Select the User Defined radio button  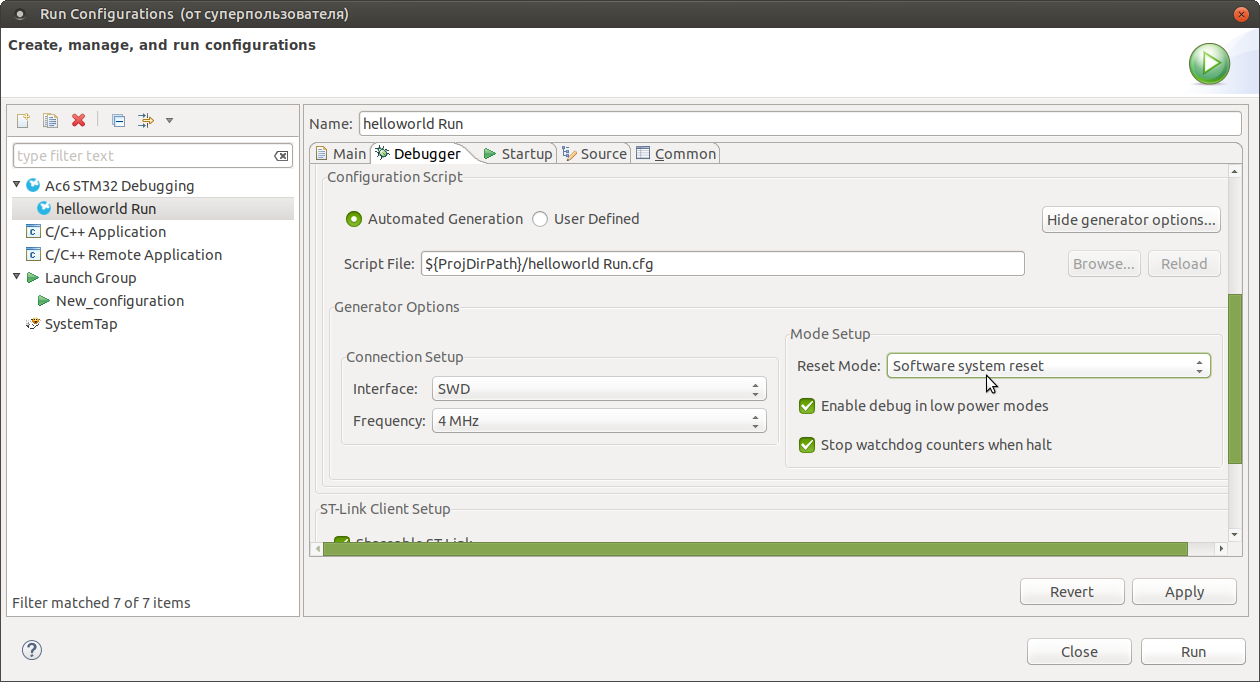(540, 219)
